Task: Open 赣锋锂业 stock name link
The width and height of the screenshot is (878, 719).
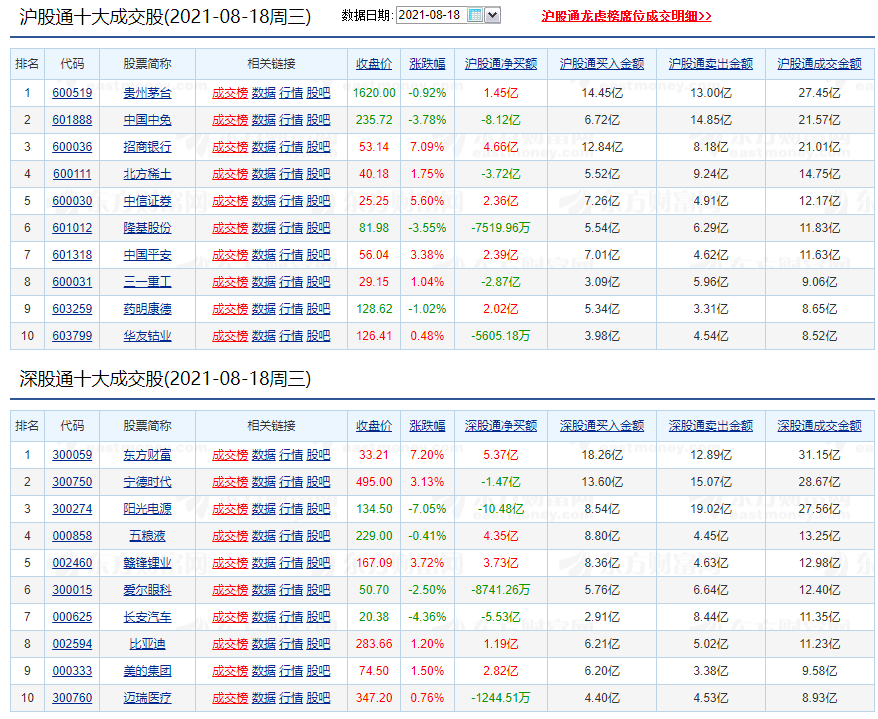Action: point(147,563)
